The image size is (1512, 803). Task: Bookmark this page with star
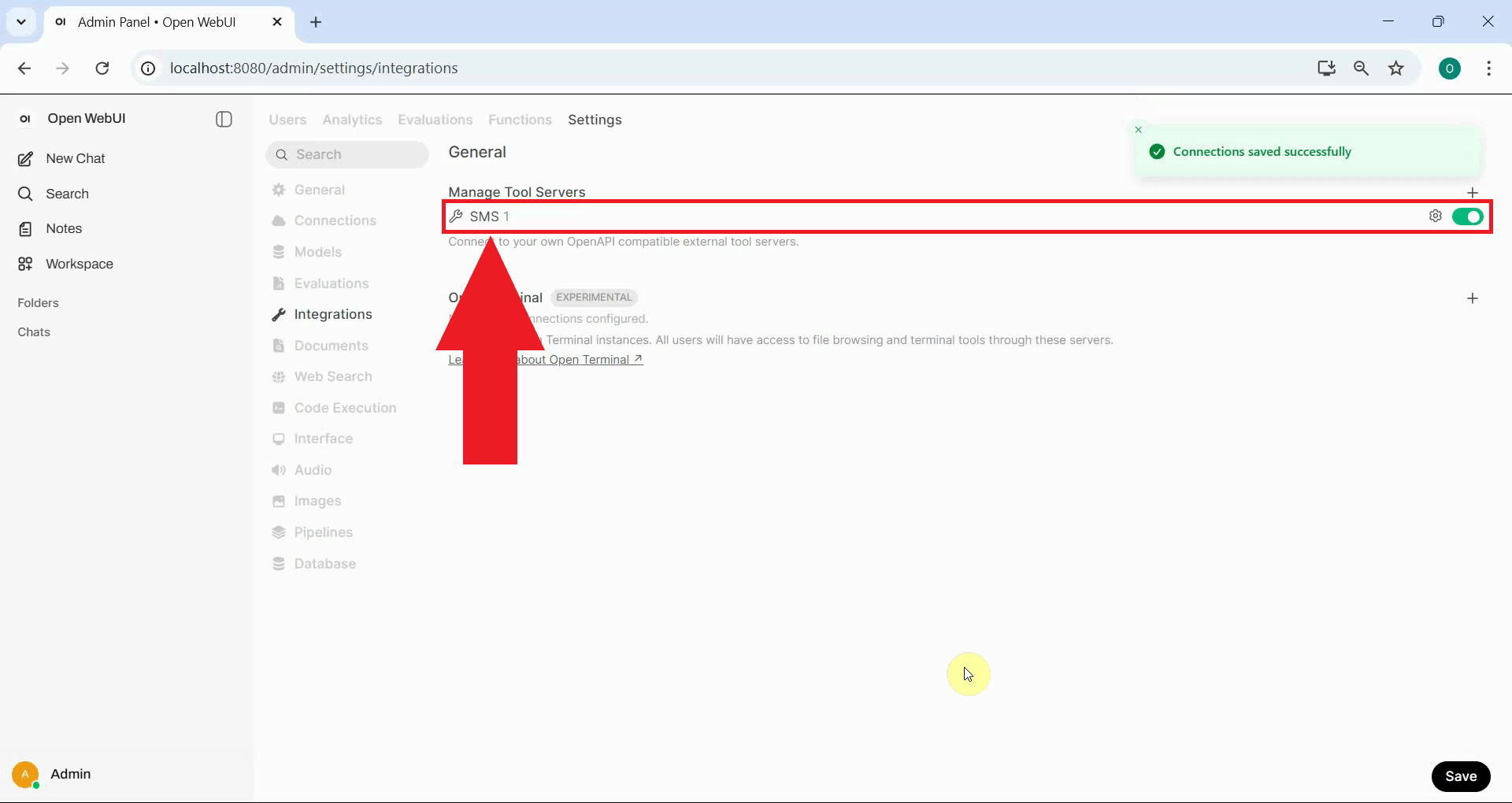point(1396,68)
